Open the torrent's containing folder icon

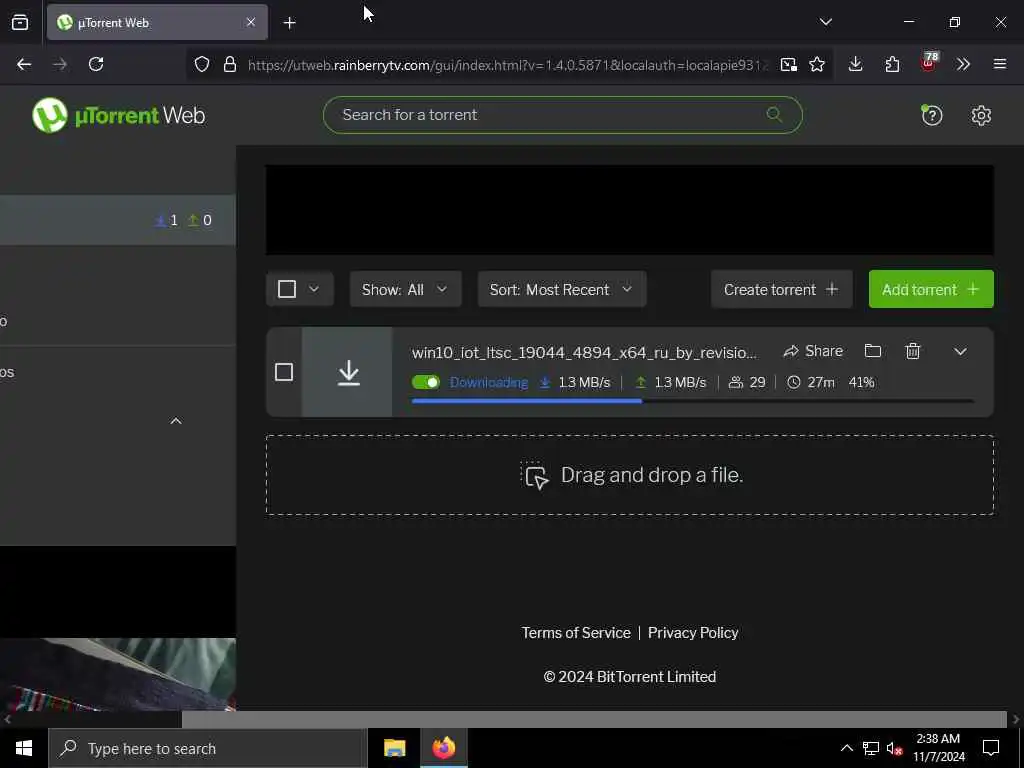coord(872,351)
